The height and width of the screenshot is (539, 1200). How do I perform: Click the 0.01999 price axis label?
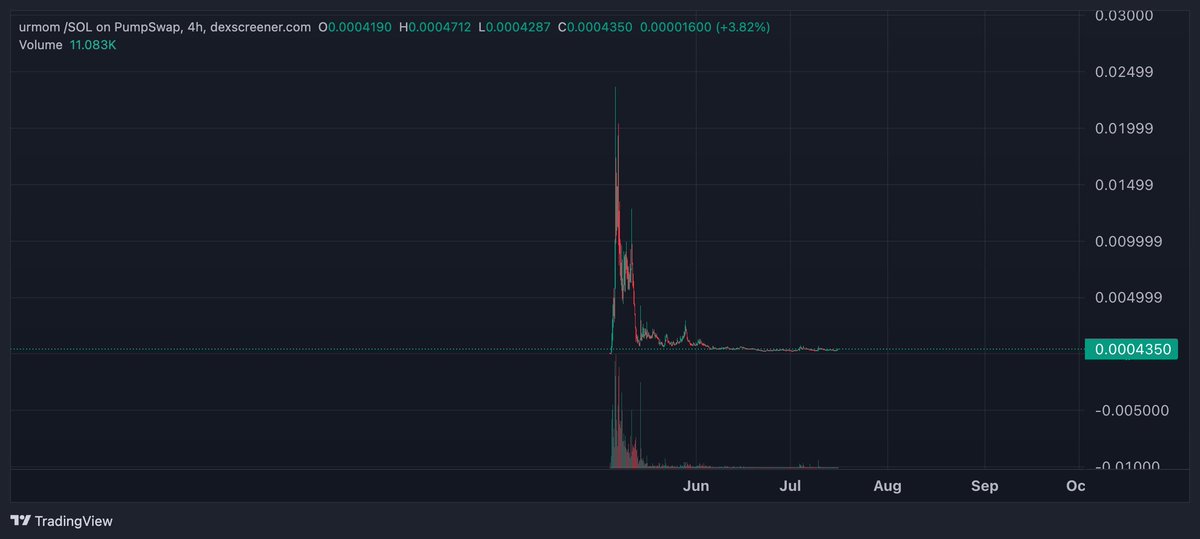click(x=1126, y=128)
